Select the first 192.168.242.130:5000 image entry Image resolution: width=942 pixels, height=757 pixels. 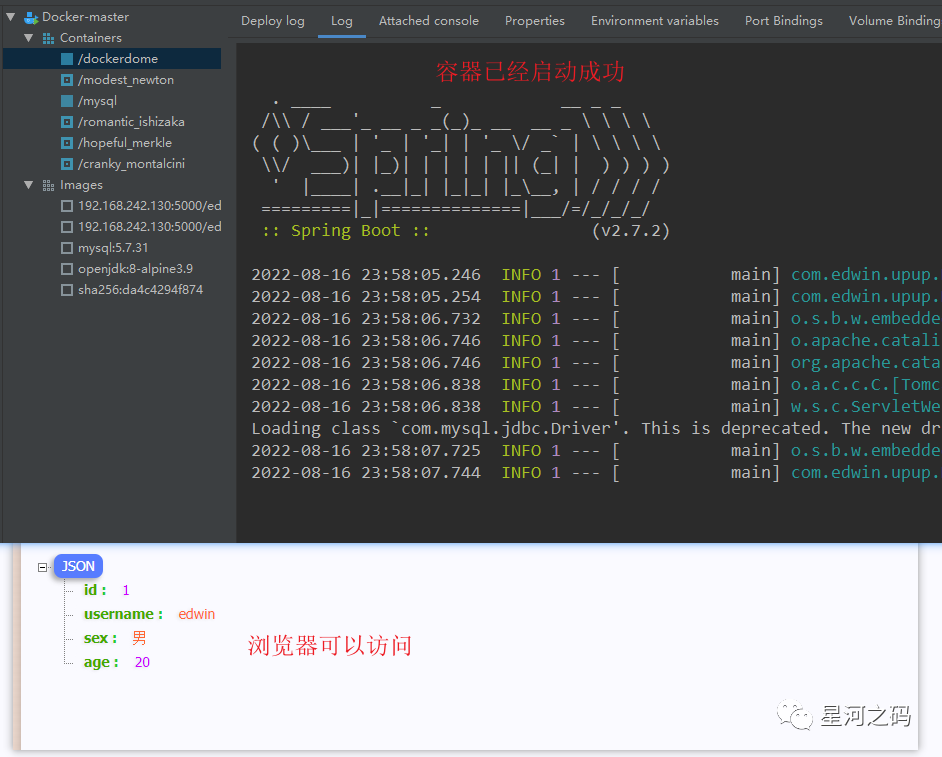(149, 206)
